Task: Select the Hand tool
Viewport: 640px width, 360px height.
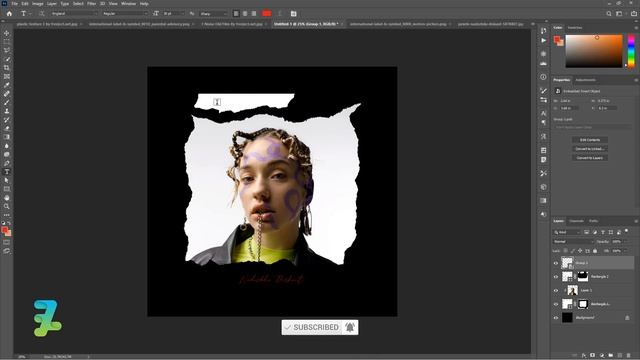Action: tap(7, 198)
